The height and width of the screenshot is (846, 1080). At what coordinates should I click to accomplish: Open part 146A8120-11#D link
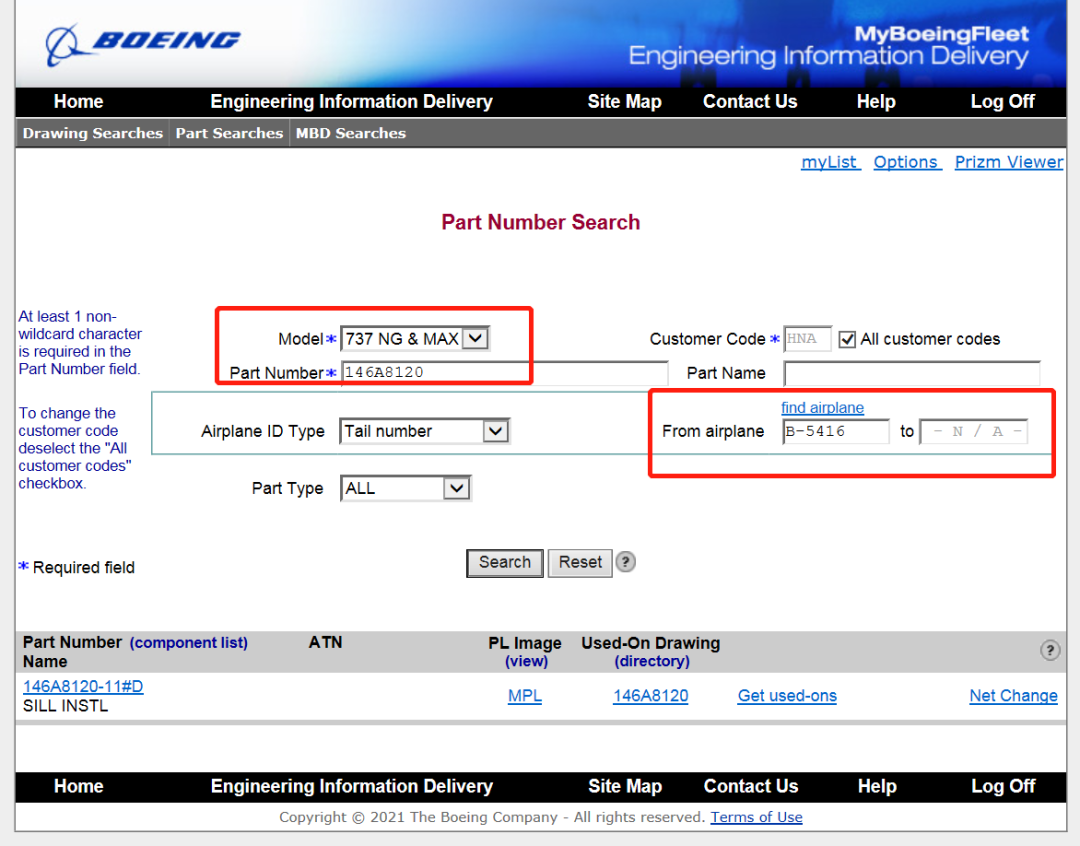83,687
